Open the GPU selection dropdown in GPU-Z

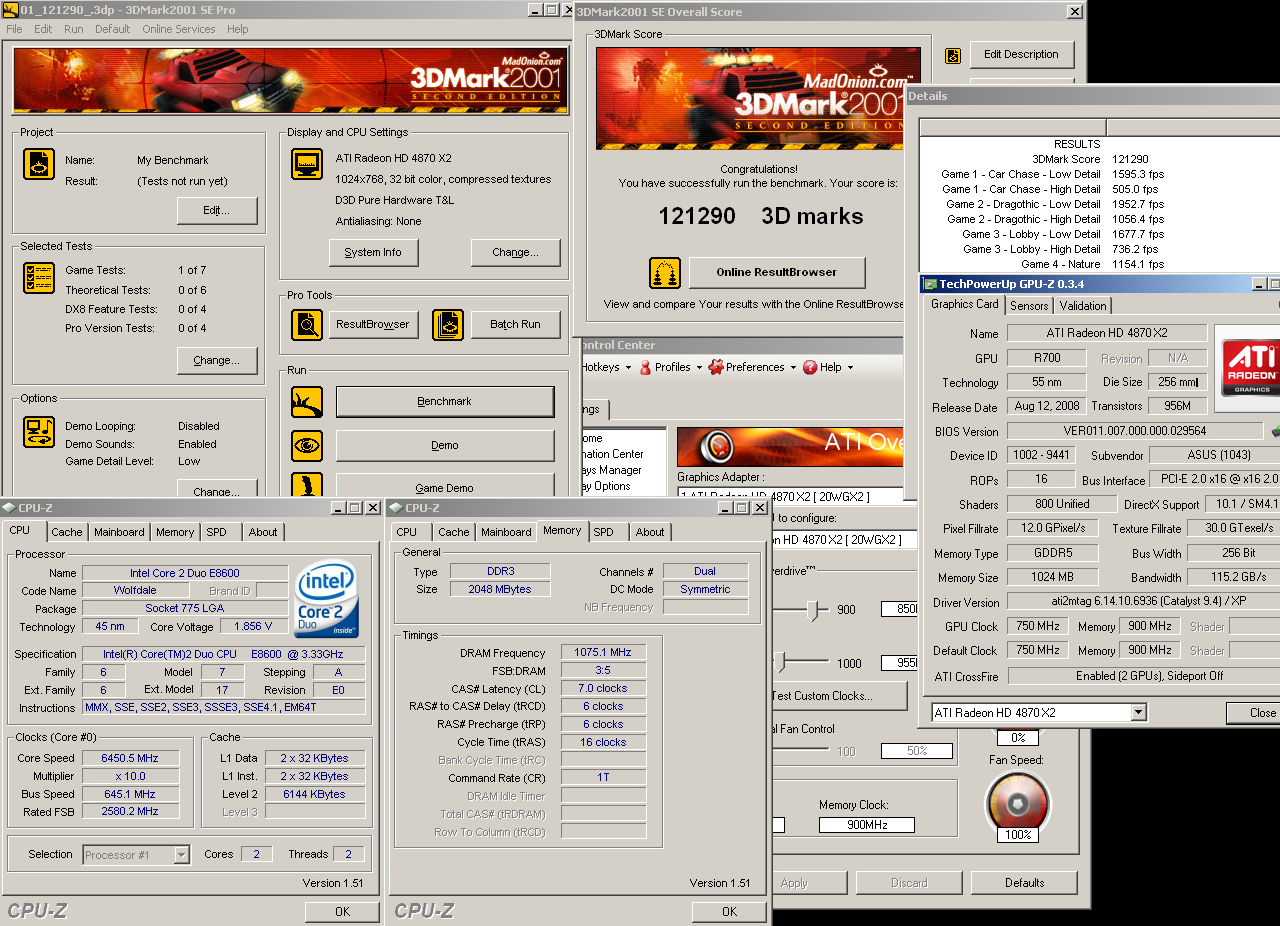click(x=1138, y=713)
